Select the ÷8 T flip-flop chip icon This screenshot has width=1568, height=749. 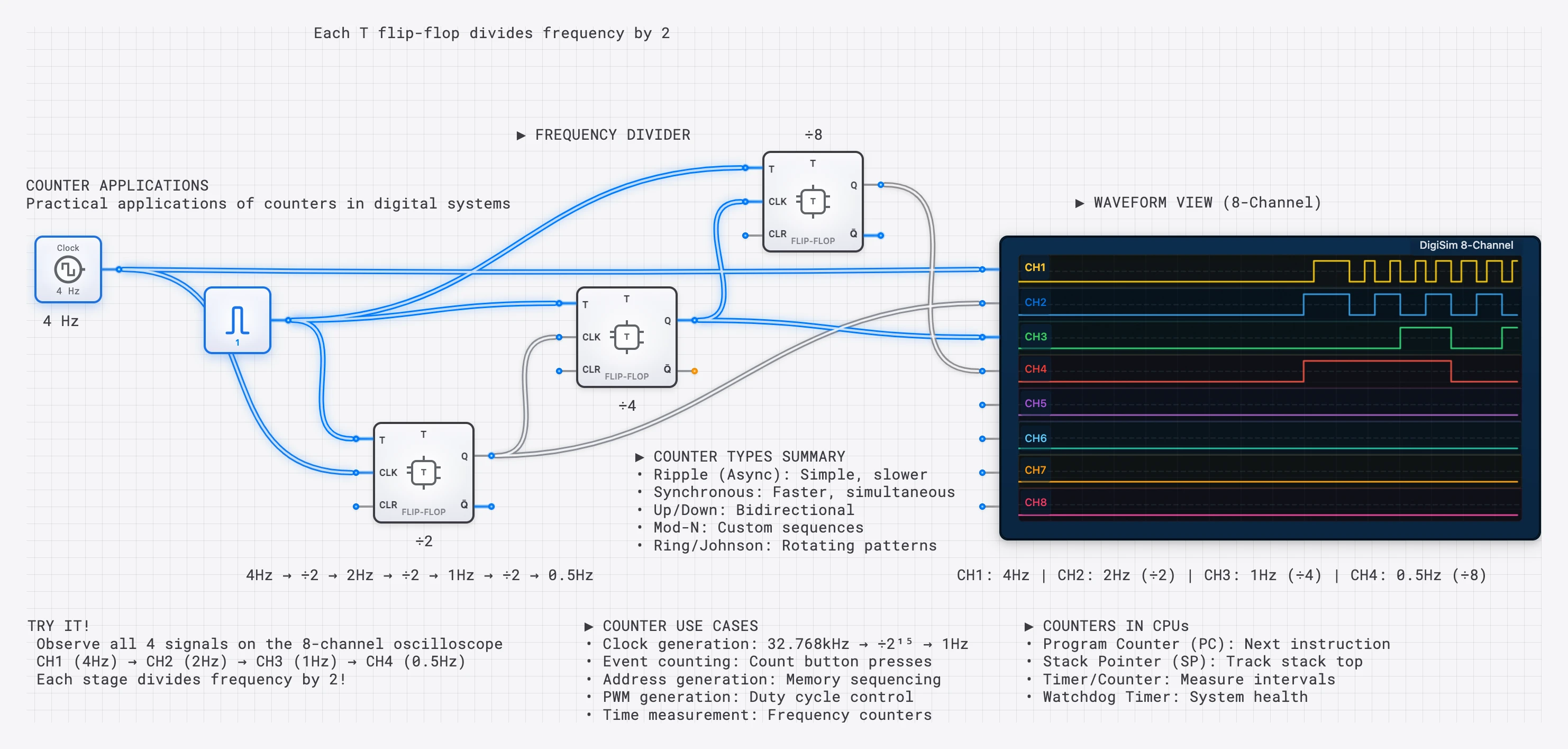pyautogui.click(x=813, y=202)
